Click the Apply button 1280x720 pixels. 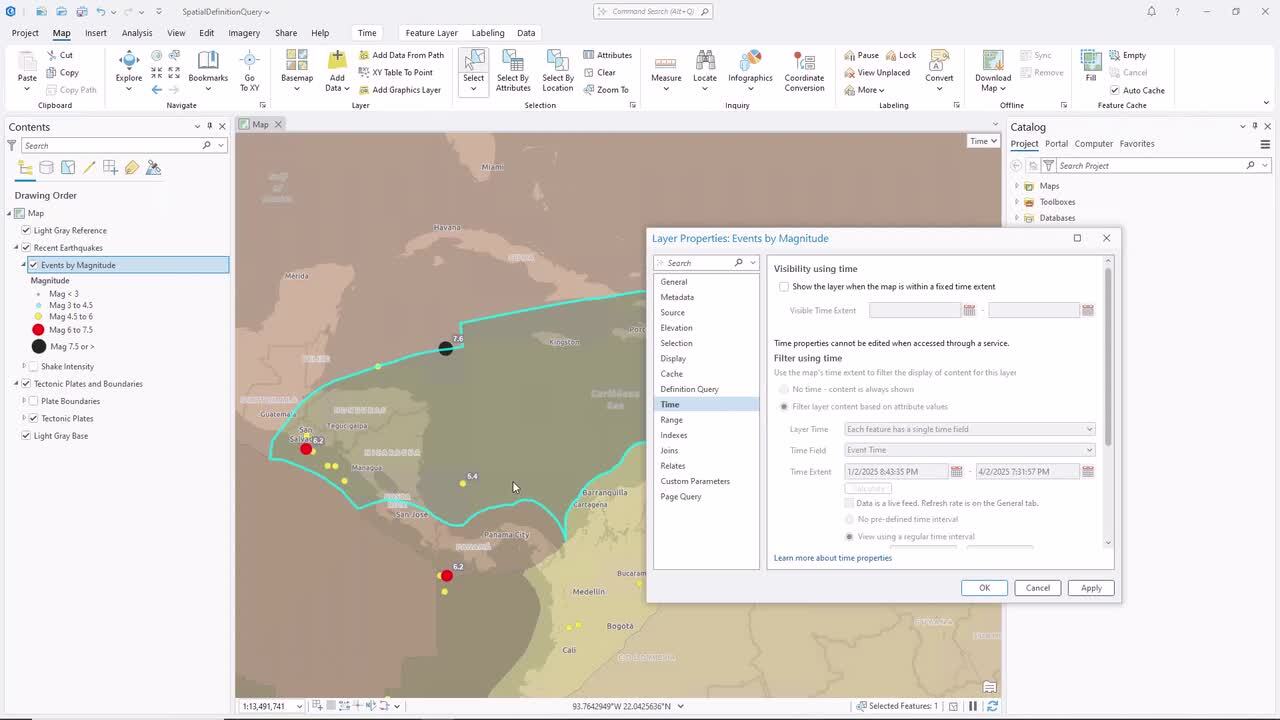point(1090,588)
